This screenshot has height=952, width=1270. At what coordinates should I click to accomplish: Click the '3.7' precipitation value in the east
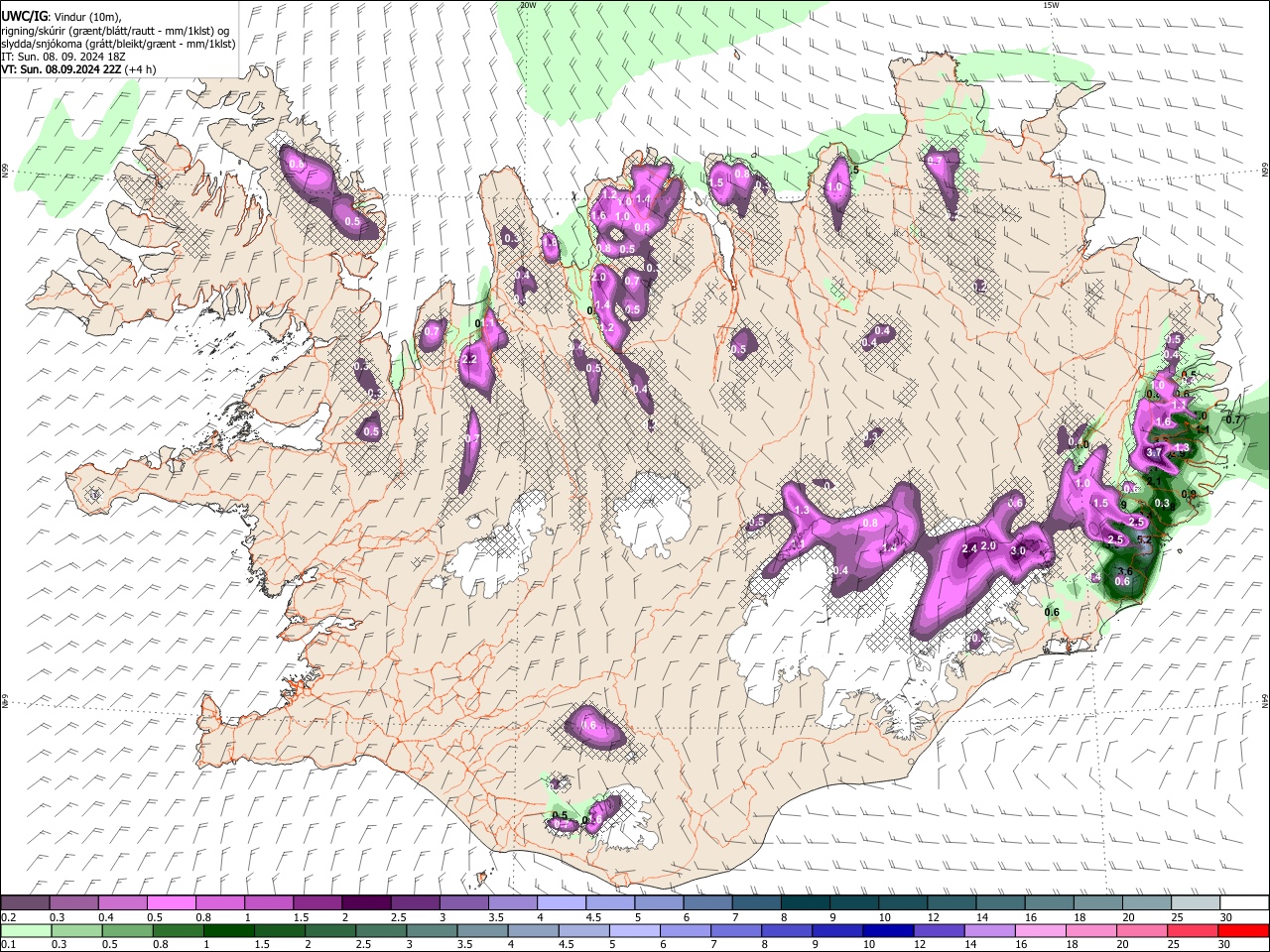pyautogui.click(x=1154, y=452)
